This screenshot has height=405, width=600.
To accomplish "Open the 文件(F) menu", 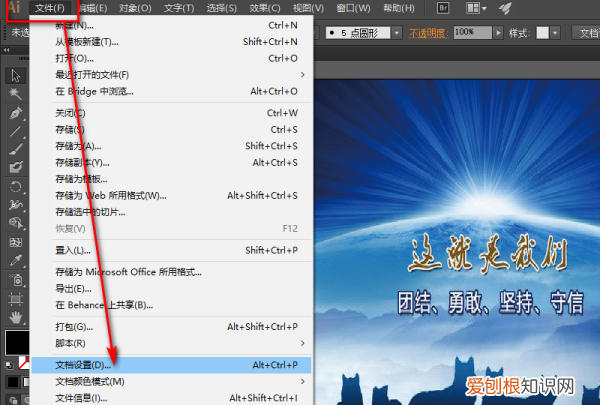I will (49, 8).
